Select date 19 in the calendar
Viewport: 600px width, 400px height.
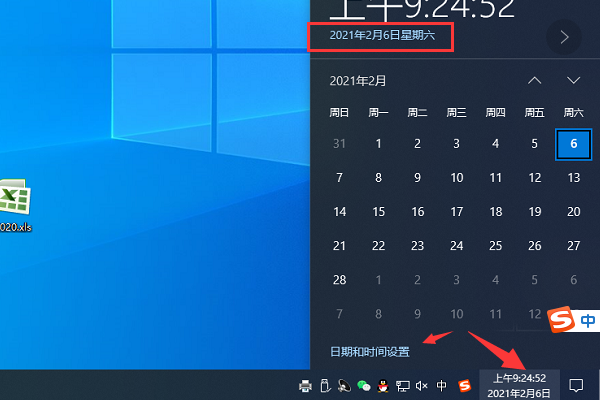535,212
